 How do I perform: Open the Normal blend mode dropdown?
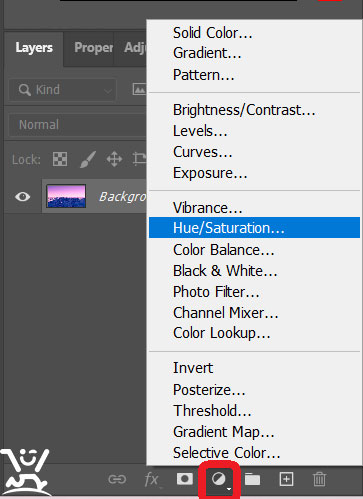click(77, 125)
